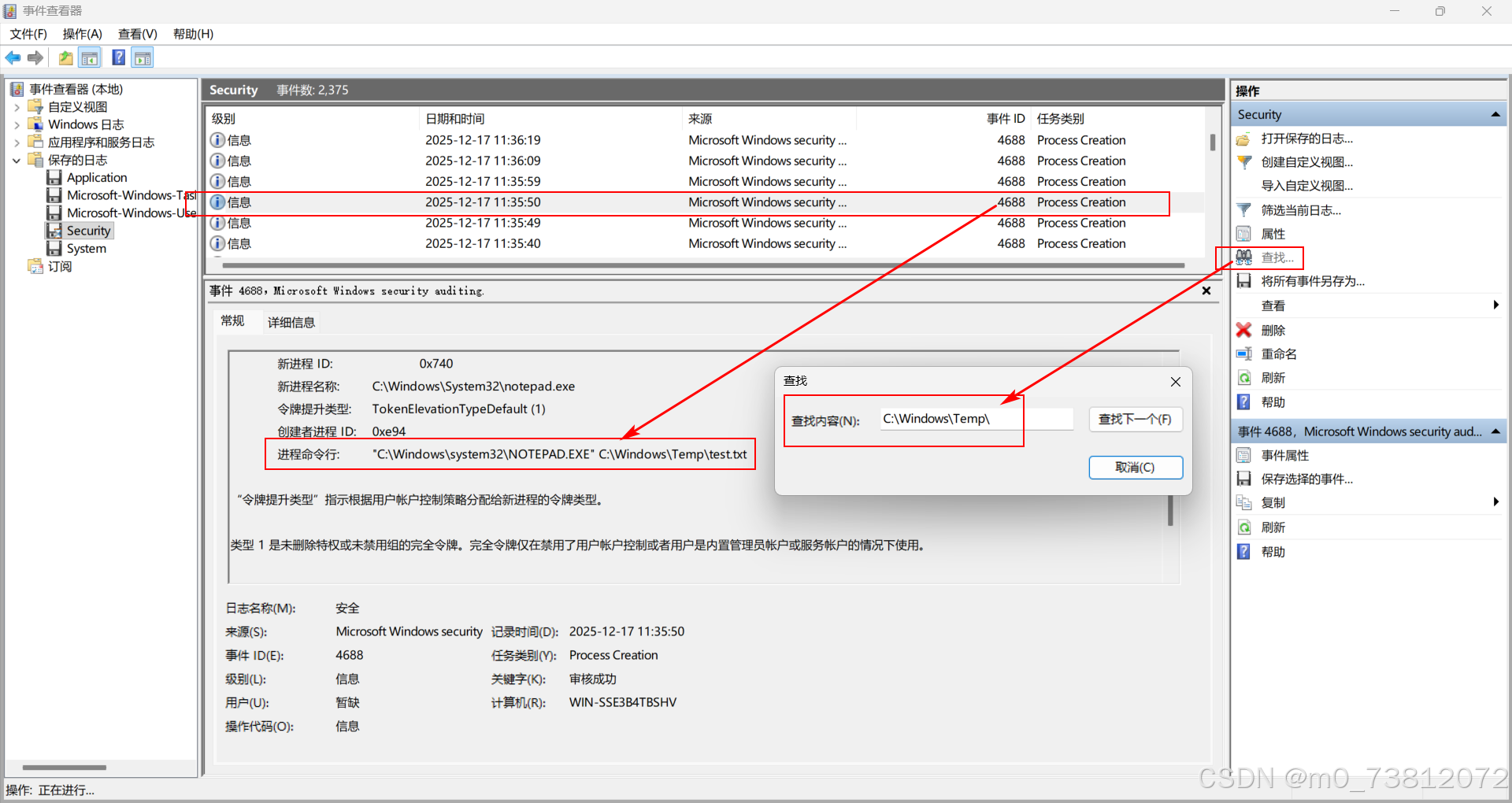Collapse the Security actions section header
Screen dimensions: 1512x803
[x=1495, y=115]
